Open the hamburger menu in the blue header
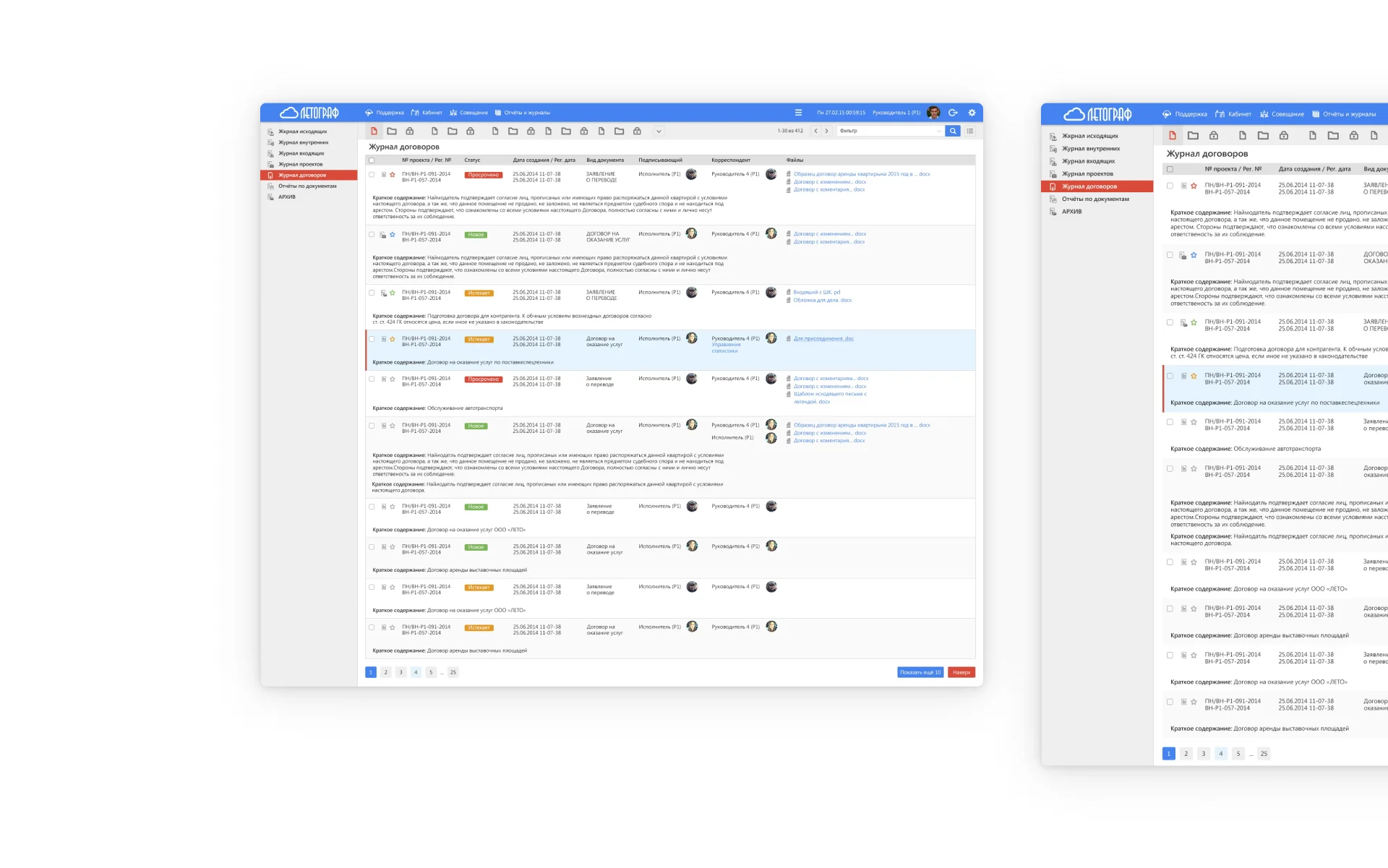 (x=798, y=113)
